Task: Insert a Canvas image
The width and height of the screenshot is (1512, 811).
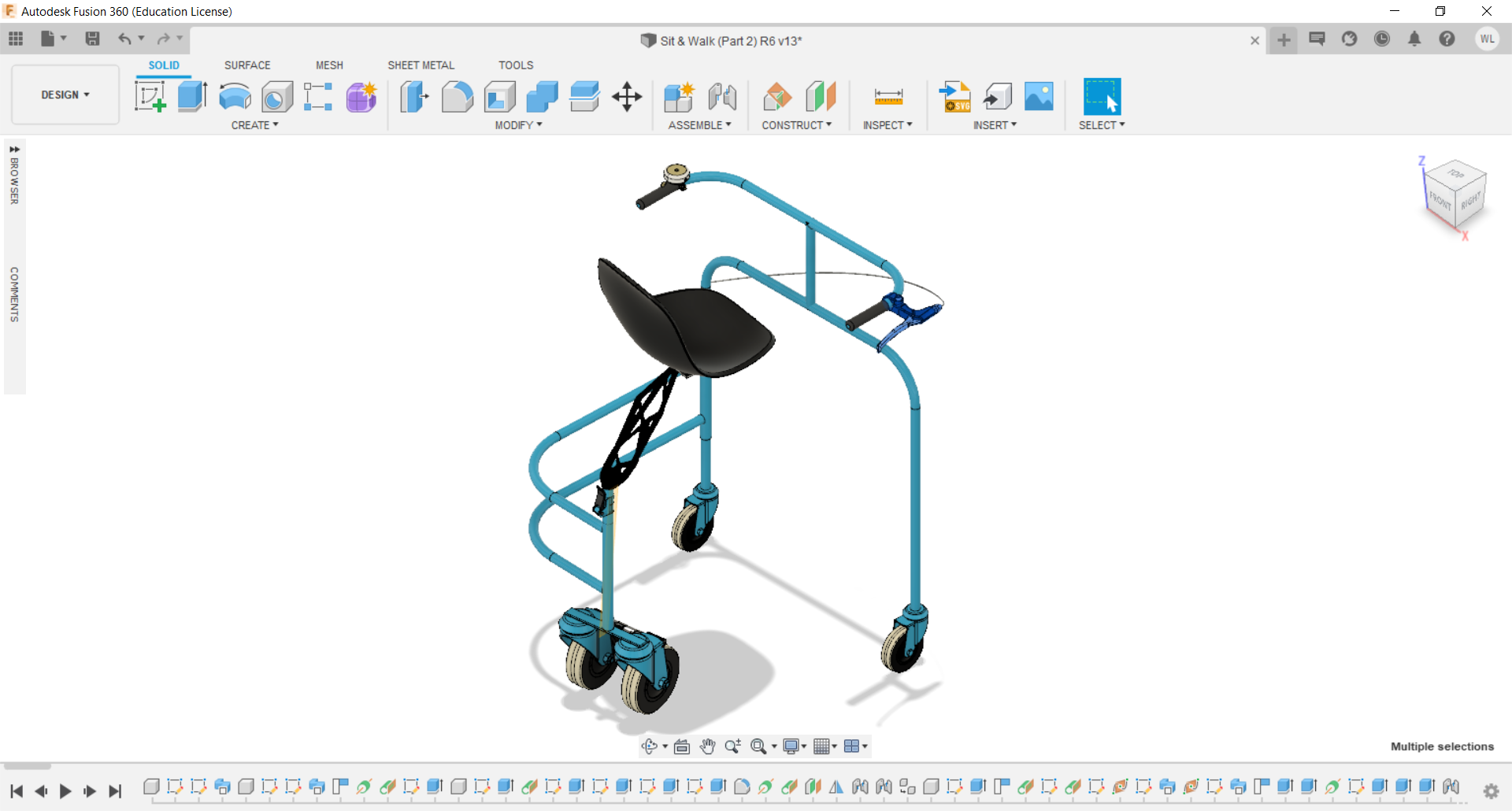Action: pos(1039,96)
